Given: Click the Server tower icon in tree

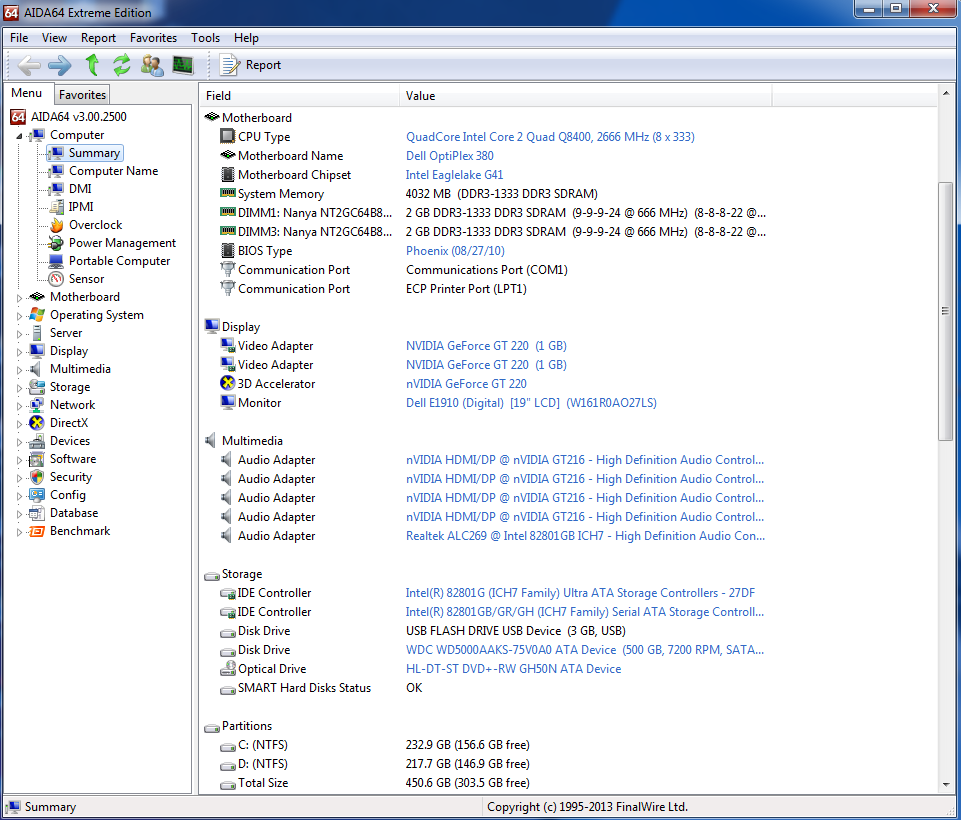Looking at the screenshot, I should (37, 333).
